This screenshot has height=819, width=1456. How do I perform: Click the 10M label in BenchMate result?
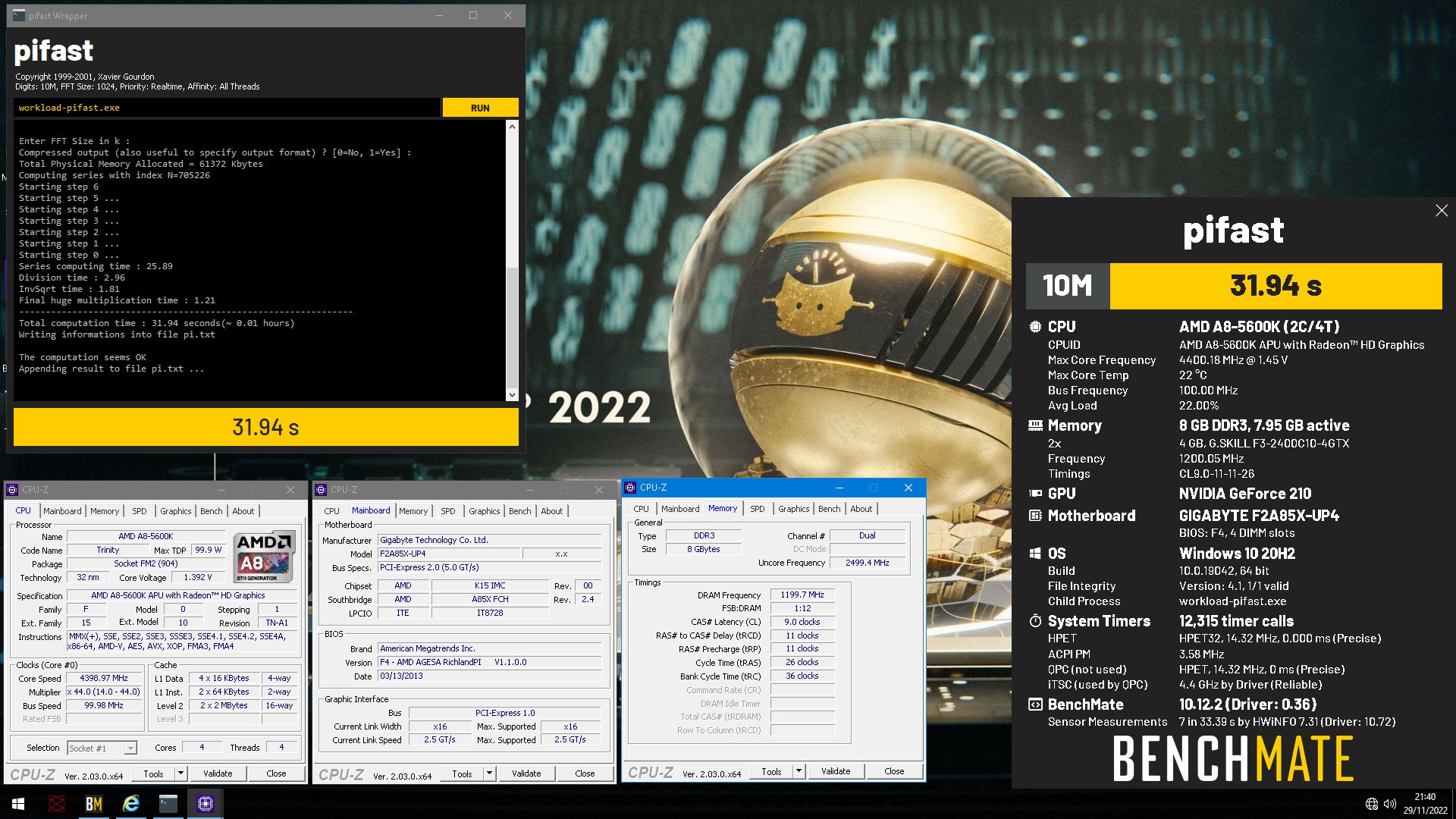point(1068,286)
